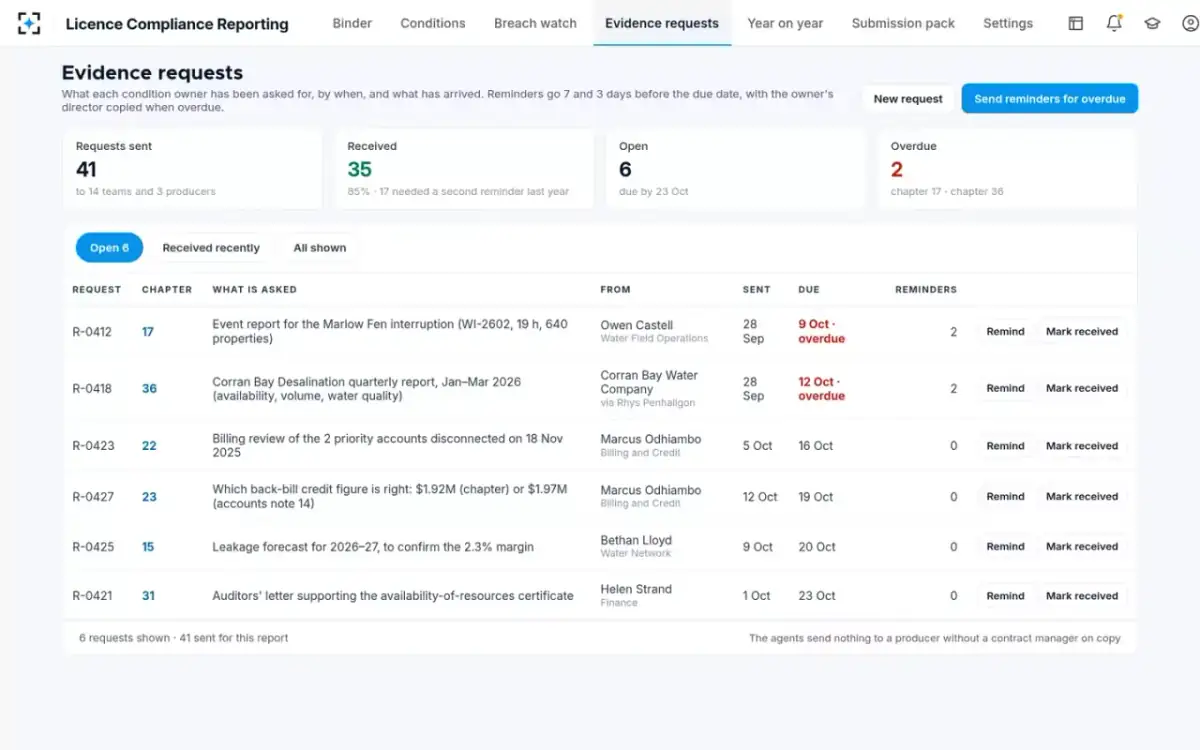Mark request R-0427 as received
This screenshot has width=1200, height=750.
point(1082,497)
